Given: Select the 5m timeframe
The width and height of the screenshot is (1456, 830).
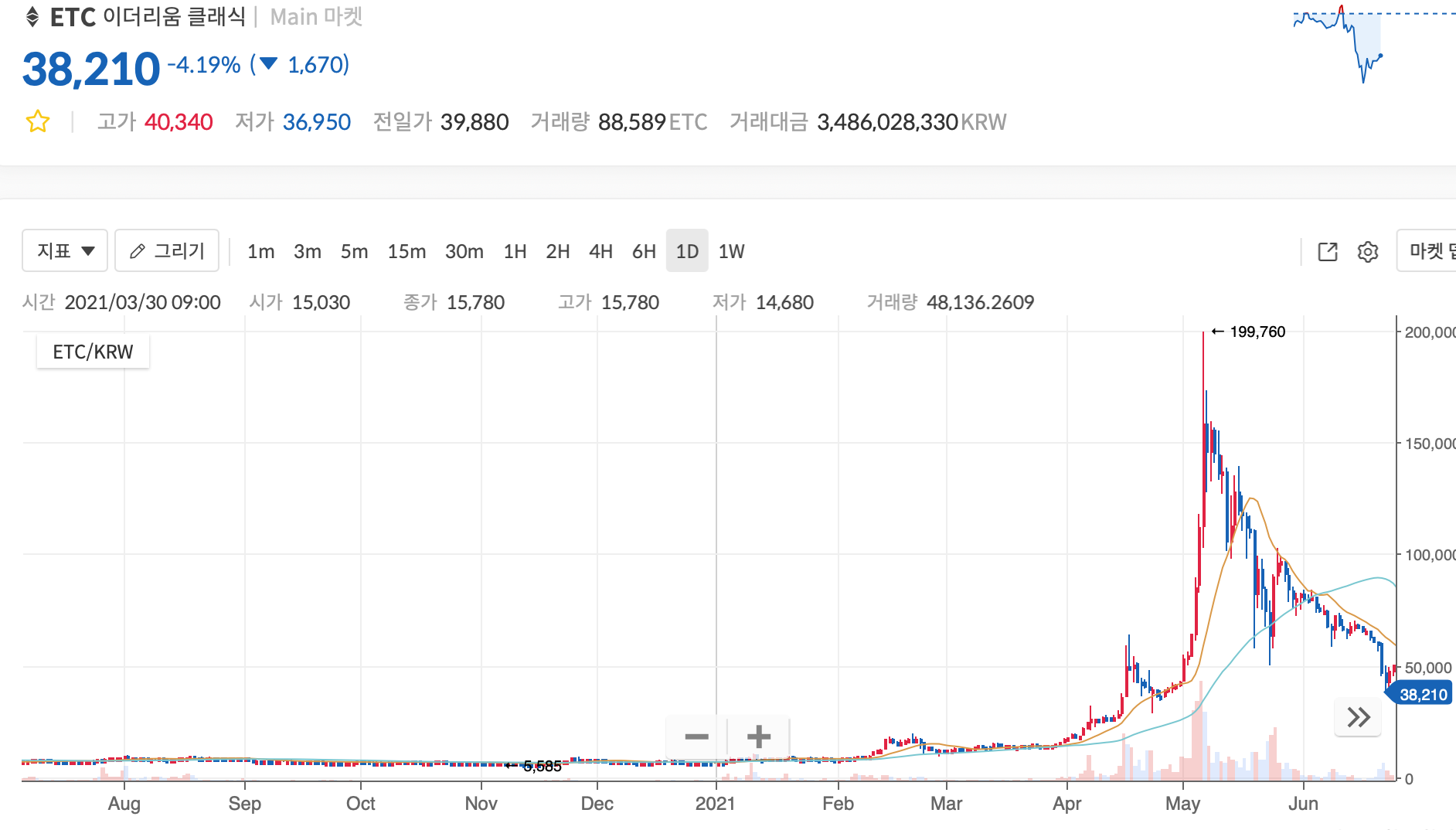Looking at the screenshot, I should pos(355,252).
